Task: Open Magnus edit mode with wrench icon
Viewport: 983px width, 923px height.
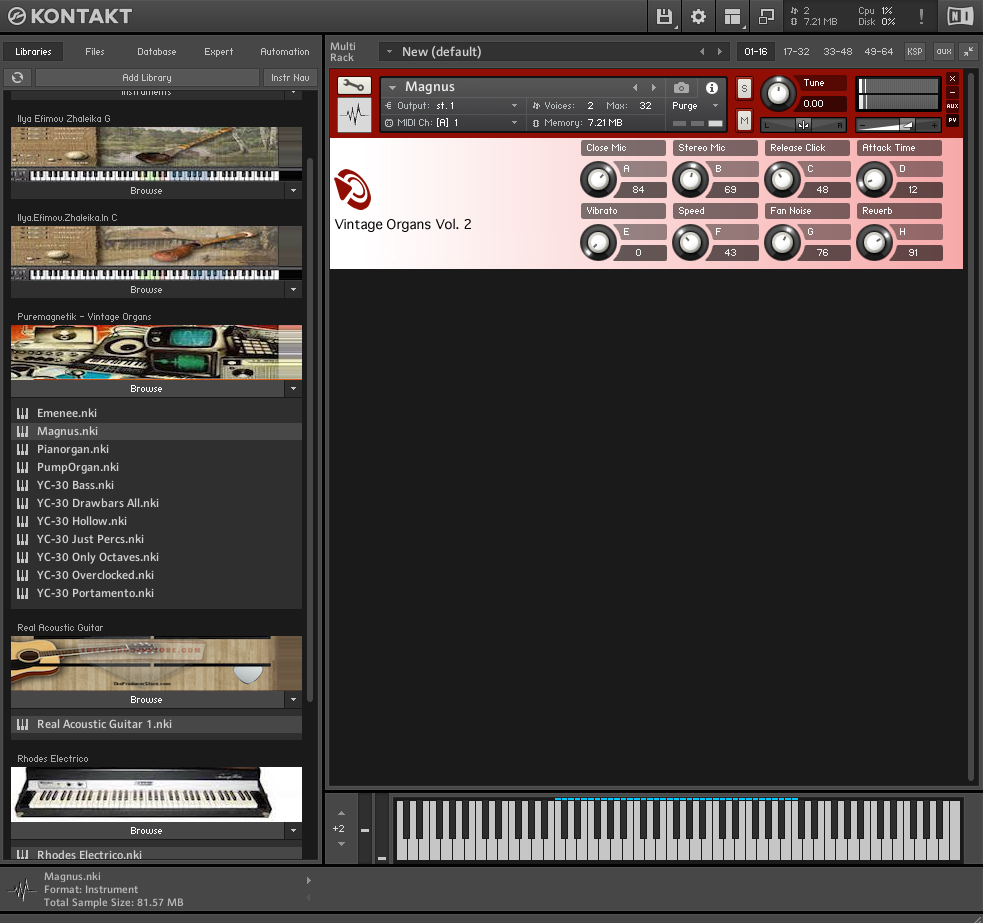Action: point(354,85)
